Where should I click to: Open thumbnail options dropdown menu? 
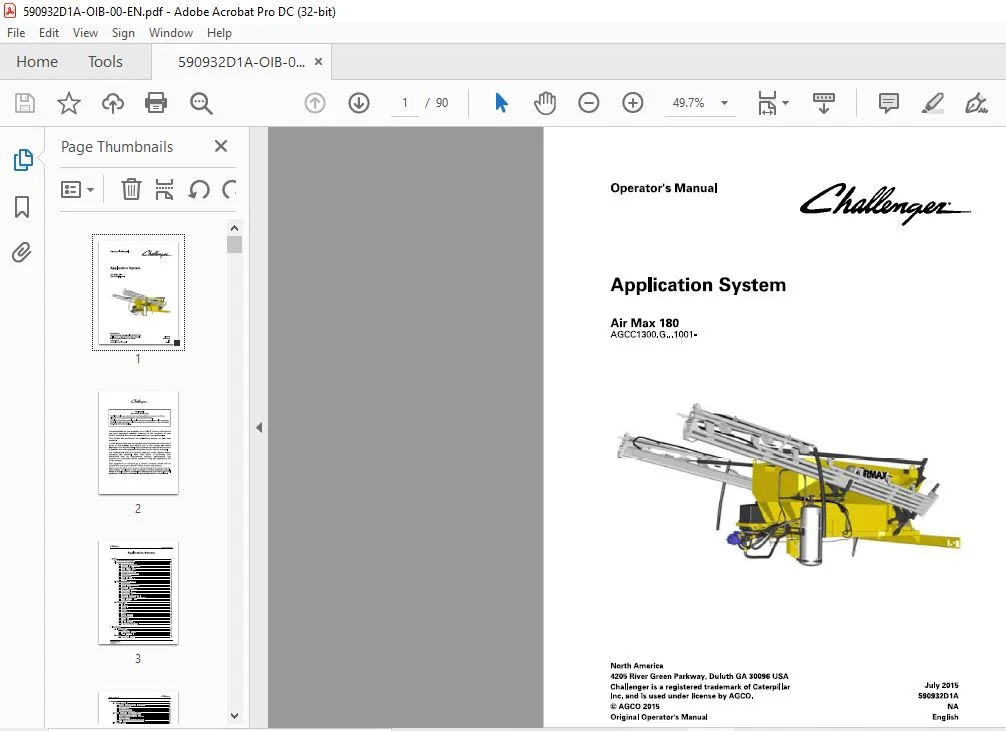tap(77, 189)
